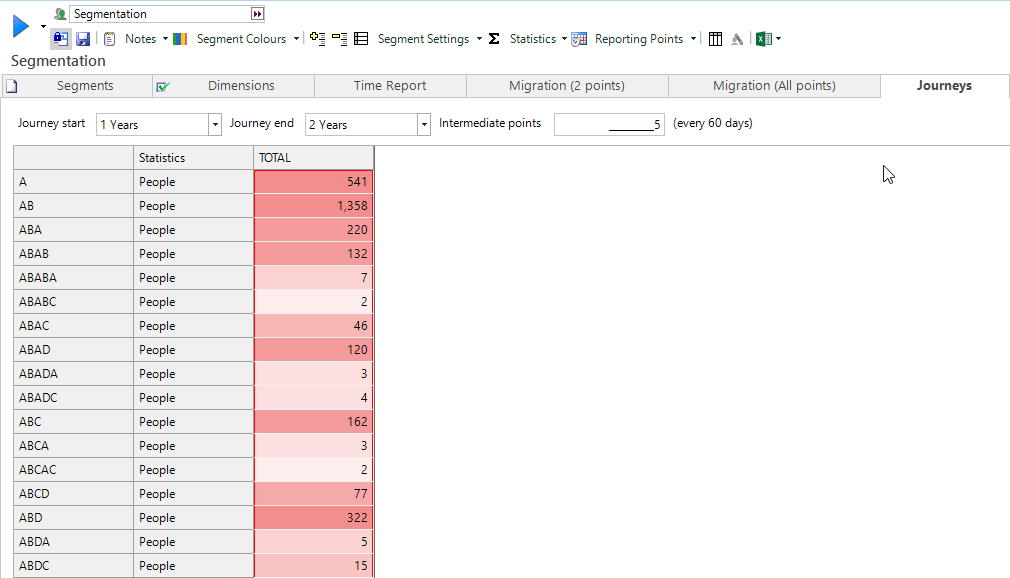Click the add segment plus icon
This screenshot has height=578, width=1010.
(318, 39)
